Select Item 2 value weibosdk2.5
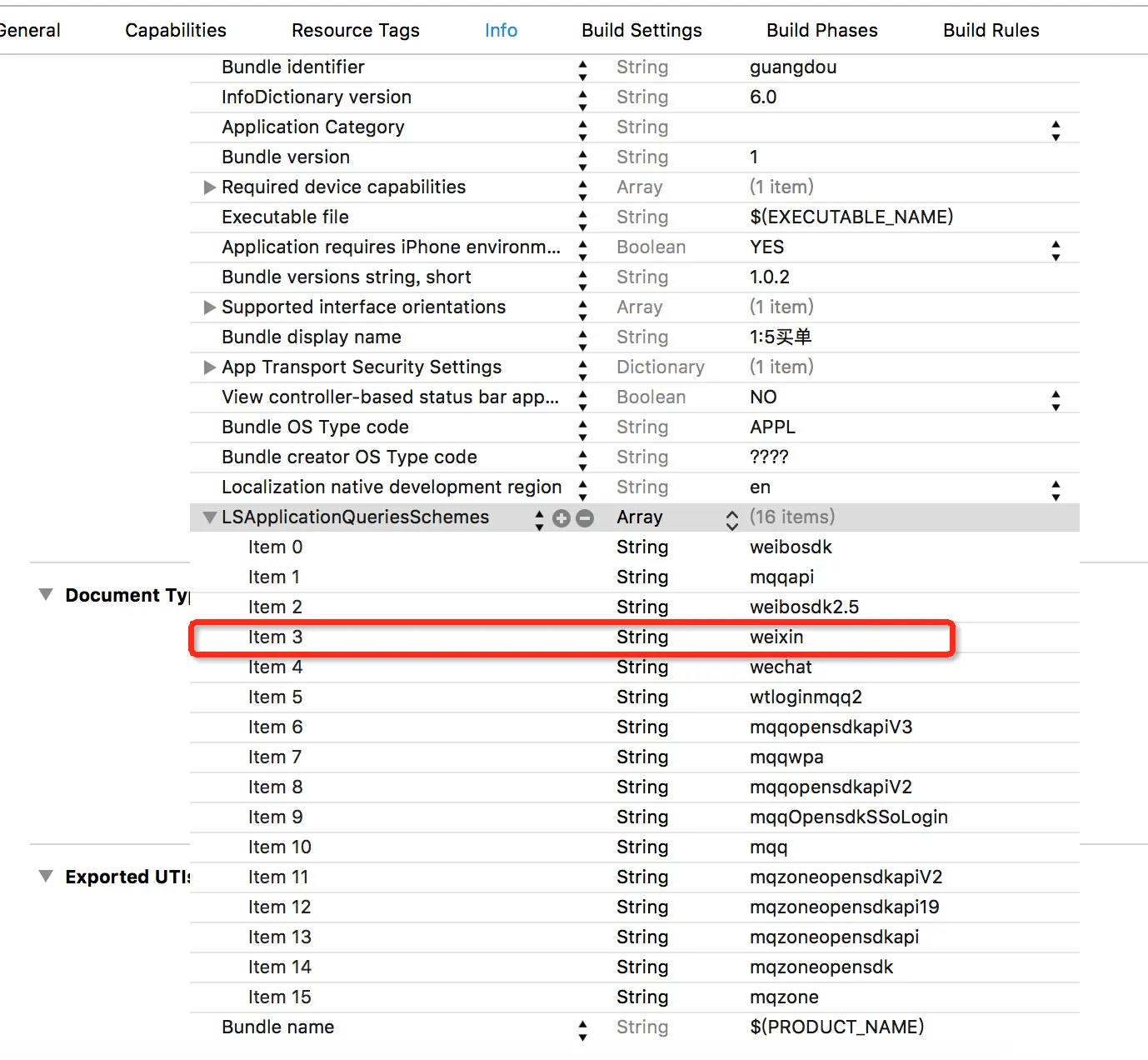Screen dimensions: 1148x1060 [804, 607]
